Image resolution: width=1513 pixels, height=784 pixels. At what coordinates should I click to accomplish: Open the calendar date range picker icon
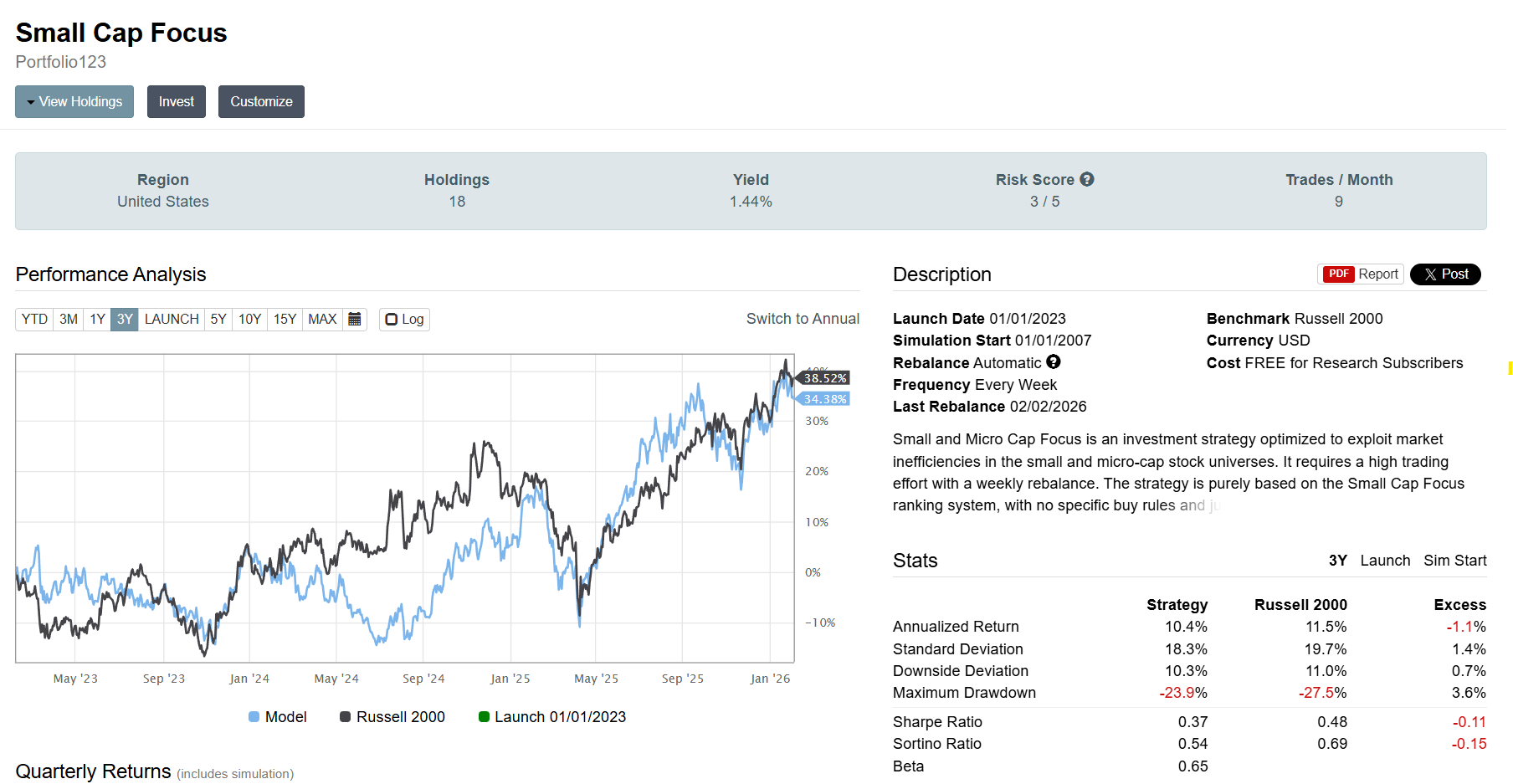click(355, 320)
